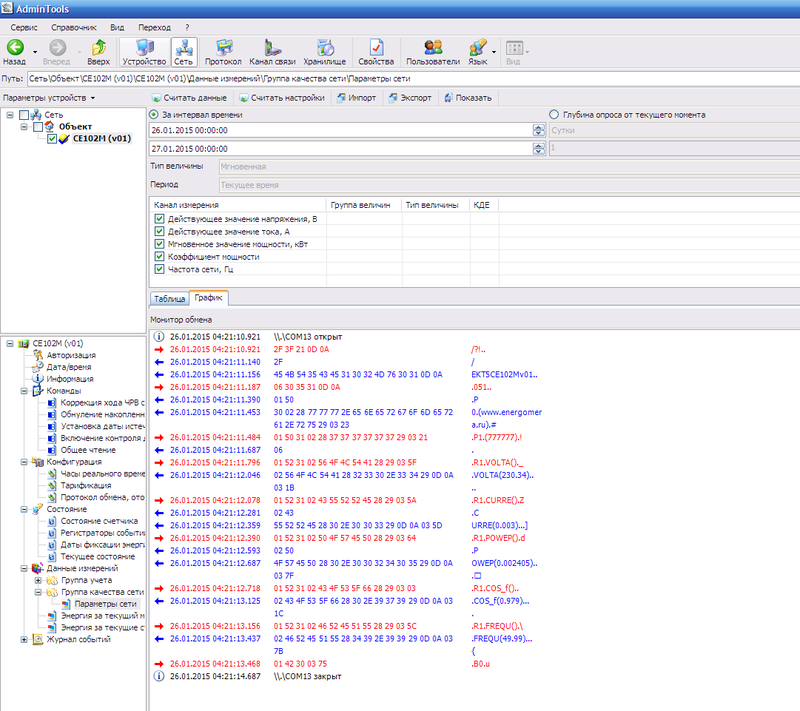Open the Устройство device view
Screen dimensions: 800x711
(x=144, y=47)
